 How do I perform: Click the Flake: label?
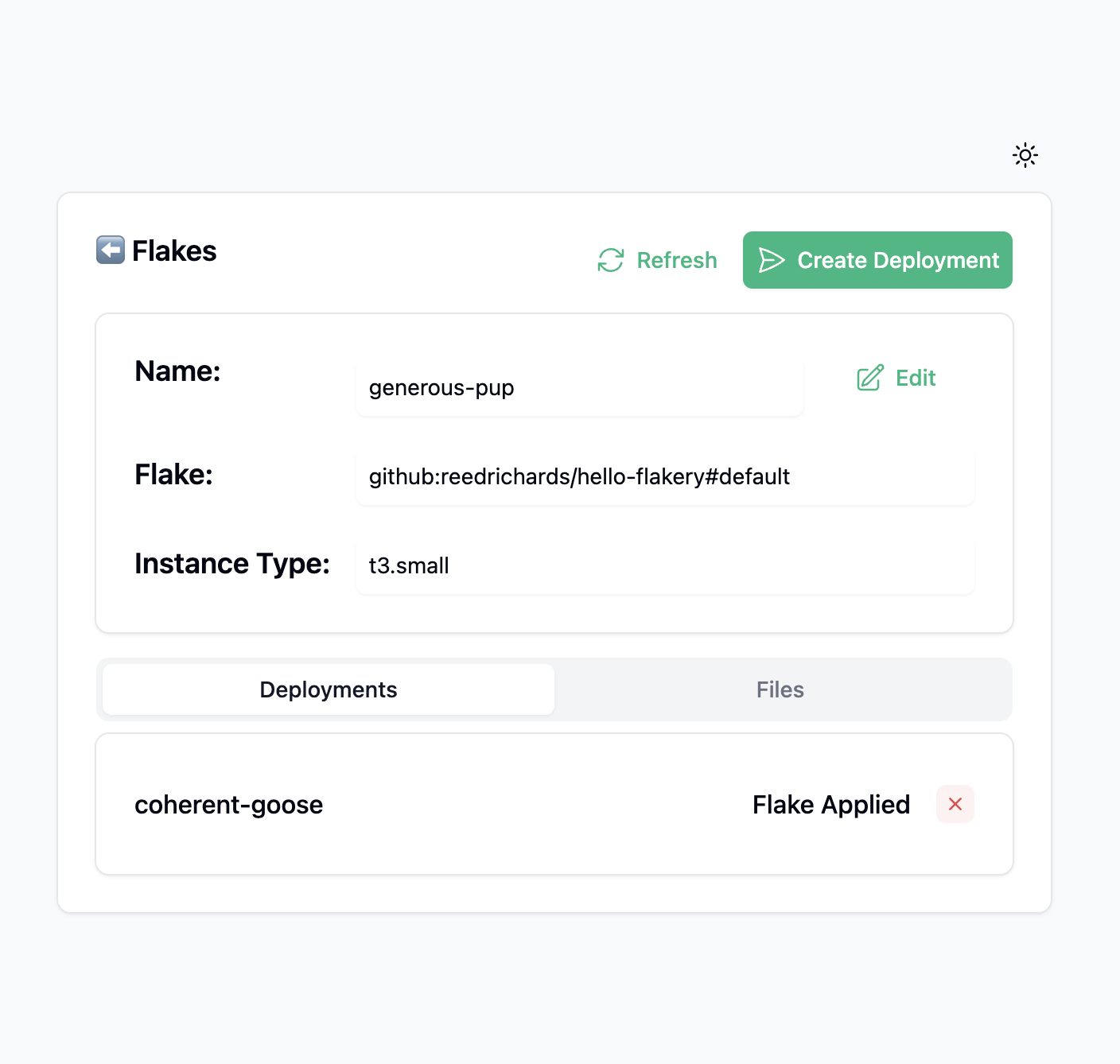coord(173,475)
